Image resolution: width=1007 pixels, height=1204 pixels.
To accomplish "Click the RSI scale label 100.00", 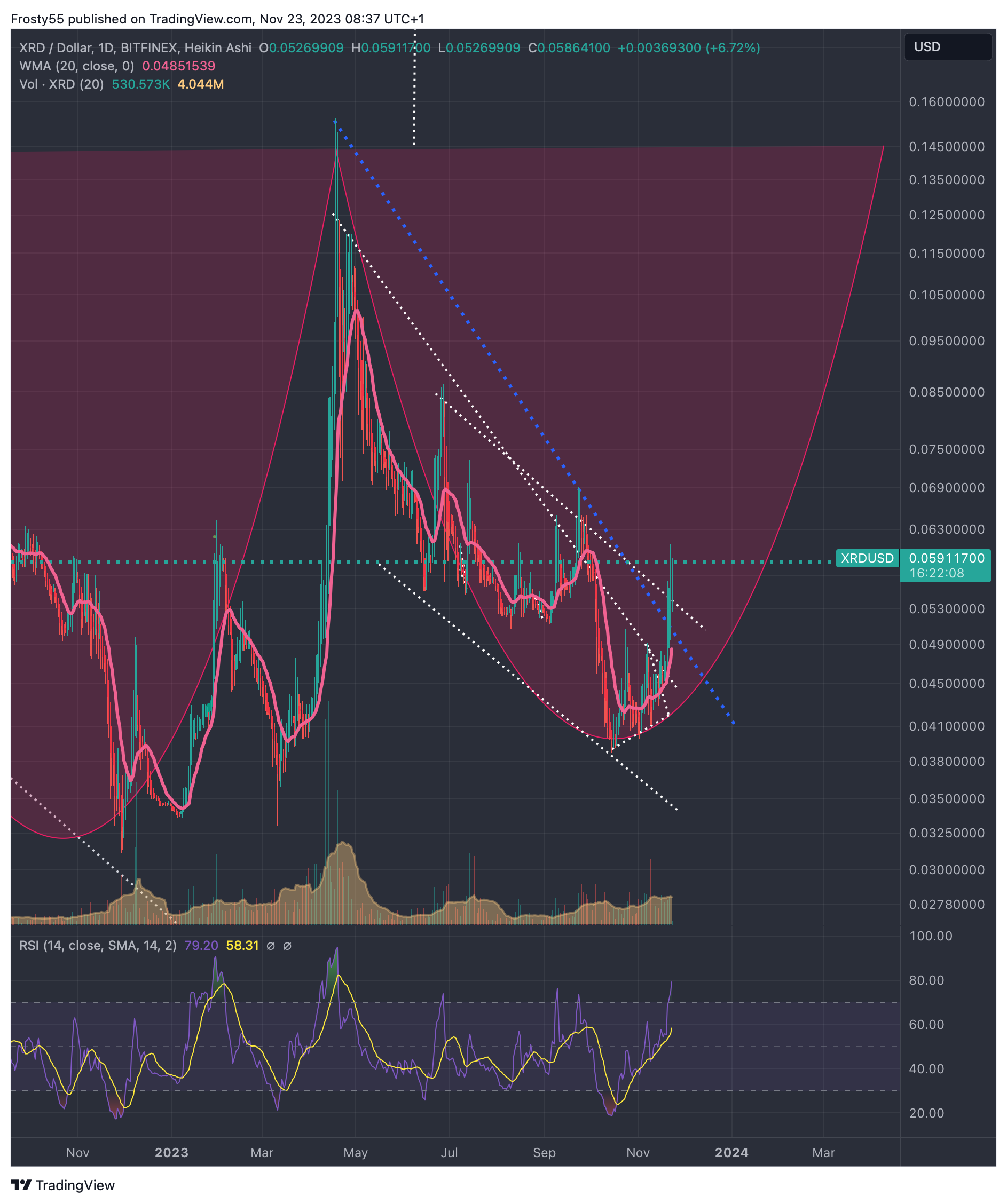I will pos(931,936).
